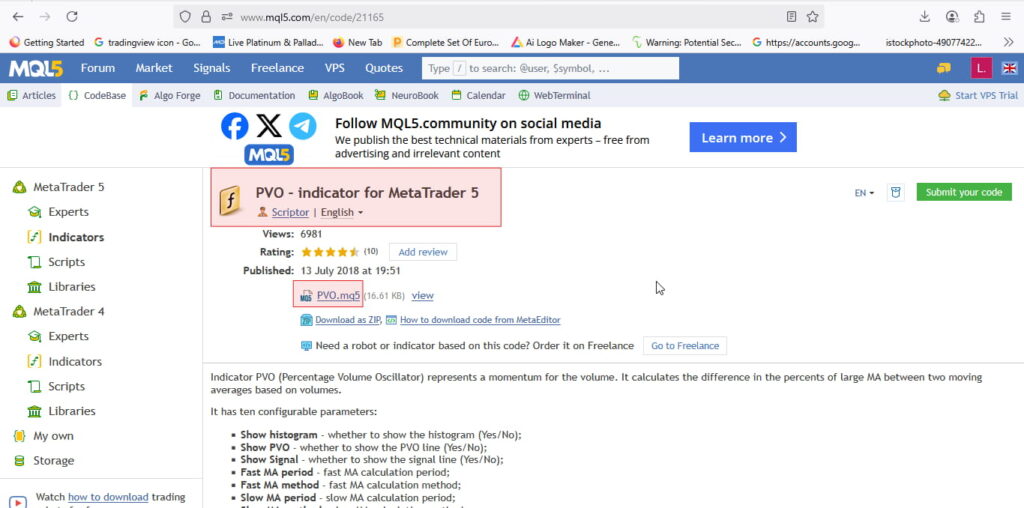Open author Scriptor profile link
Viewport: 1024px width, 508px height.
pos(290,212)
